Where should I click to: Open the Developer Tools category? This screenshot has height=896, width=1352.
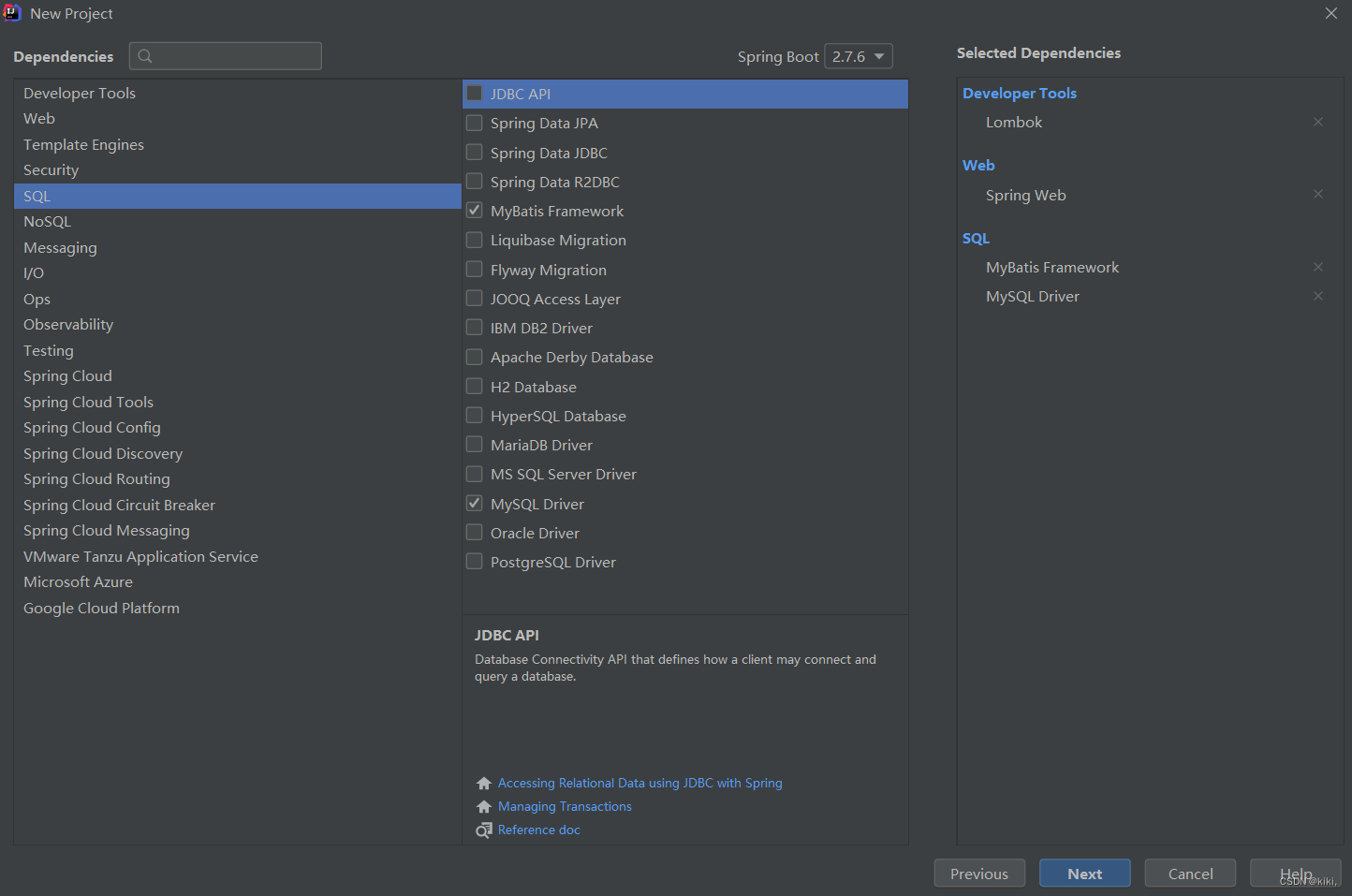[x=80, y=94]
